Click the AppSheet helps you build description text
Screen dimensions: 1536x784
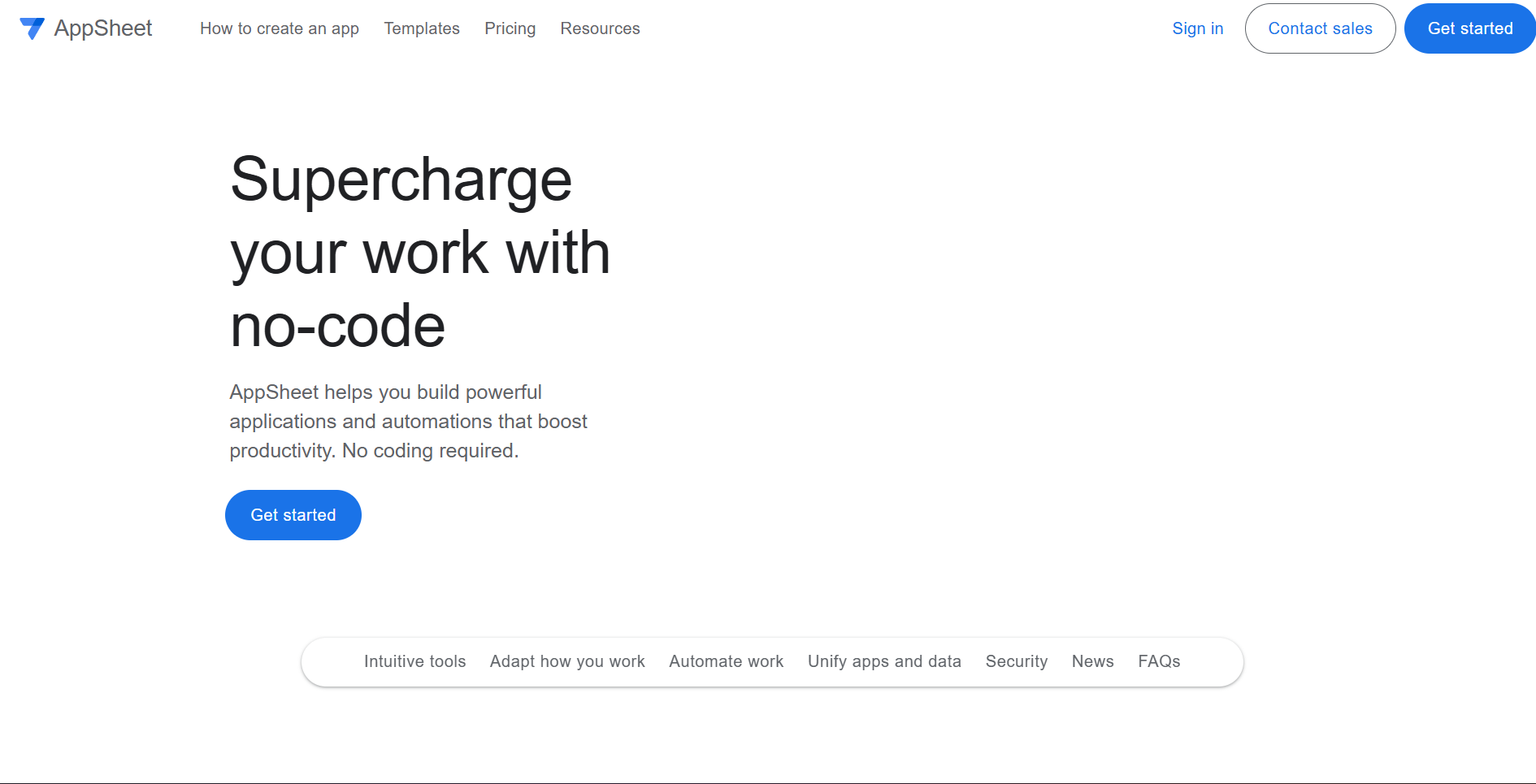[x=408, y=422]
